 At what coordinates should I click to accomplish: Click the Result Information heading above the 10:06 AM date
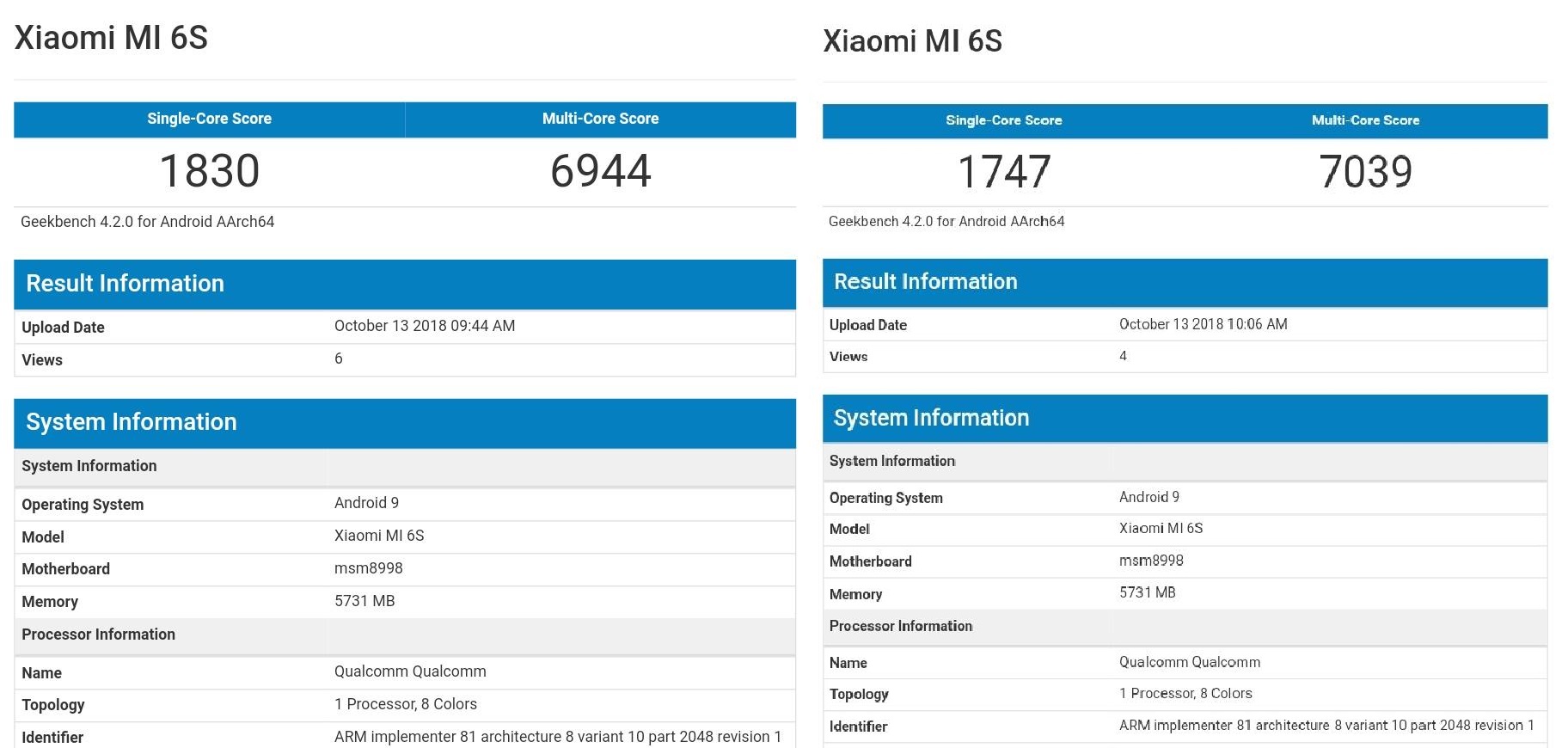click(925, 282)
